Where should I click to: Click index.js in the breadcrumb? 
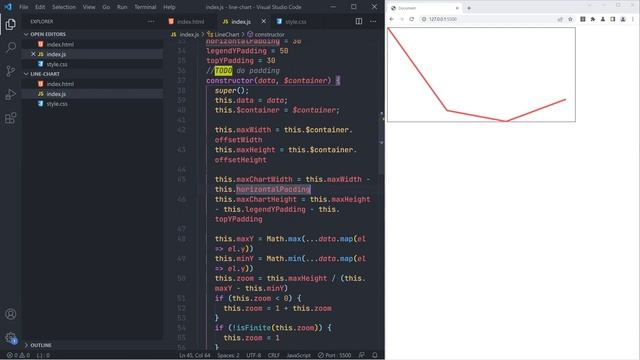pos(189,35)
